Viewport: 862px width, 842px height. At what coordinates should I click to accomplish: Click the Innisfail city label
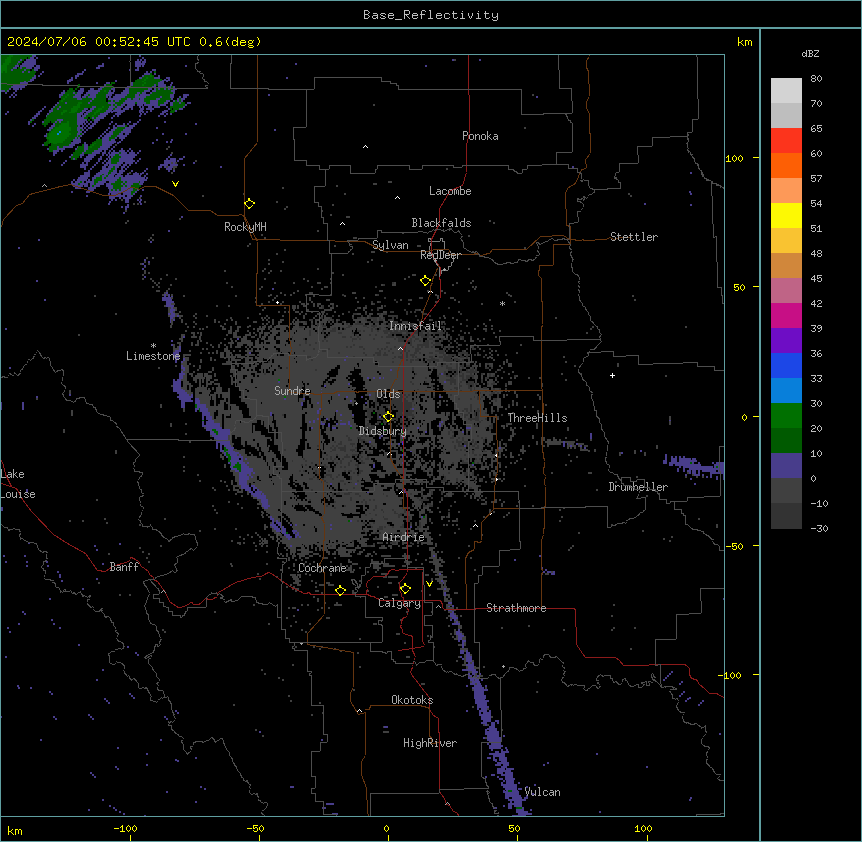click(x=416, y=326)
